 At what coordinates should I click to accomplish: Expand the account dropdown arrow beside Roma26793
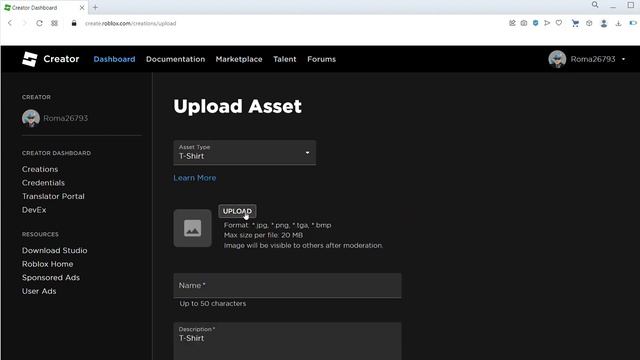623,59
